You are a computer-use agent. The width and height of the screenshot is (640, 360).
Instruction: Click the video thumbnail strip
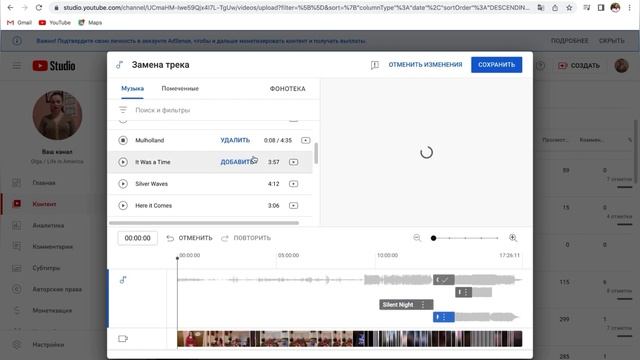click(x=349, y=339)
